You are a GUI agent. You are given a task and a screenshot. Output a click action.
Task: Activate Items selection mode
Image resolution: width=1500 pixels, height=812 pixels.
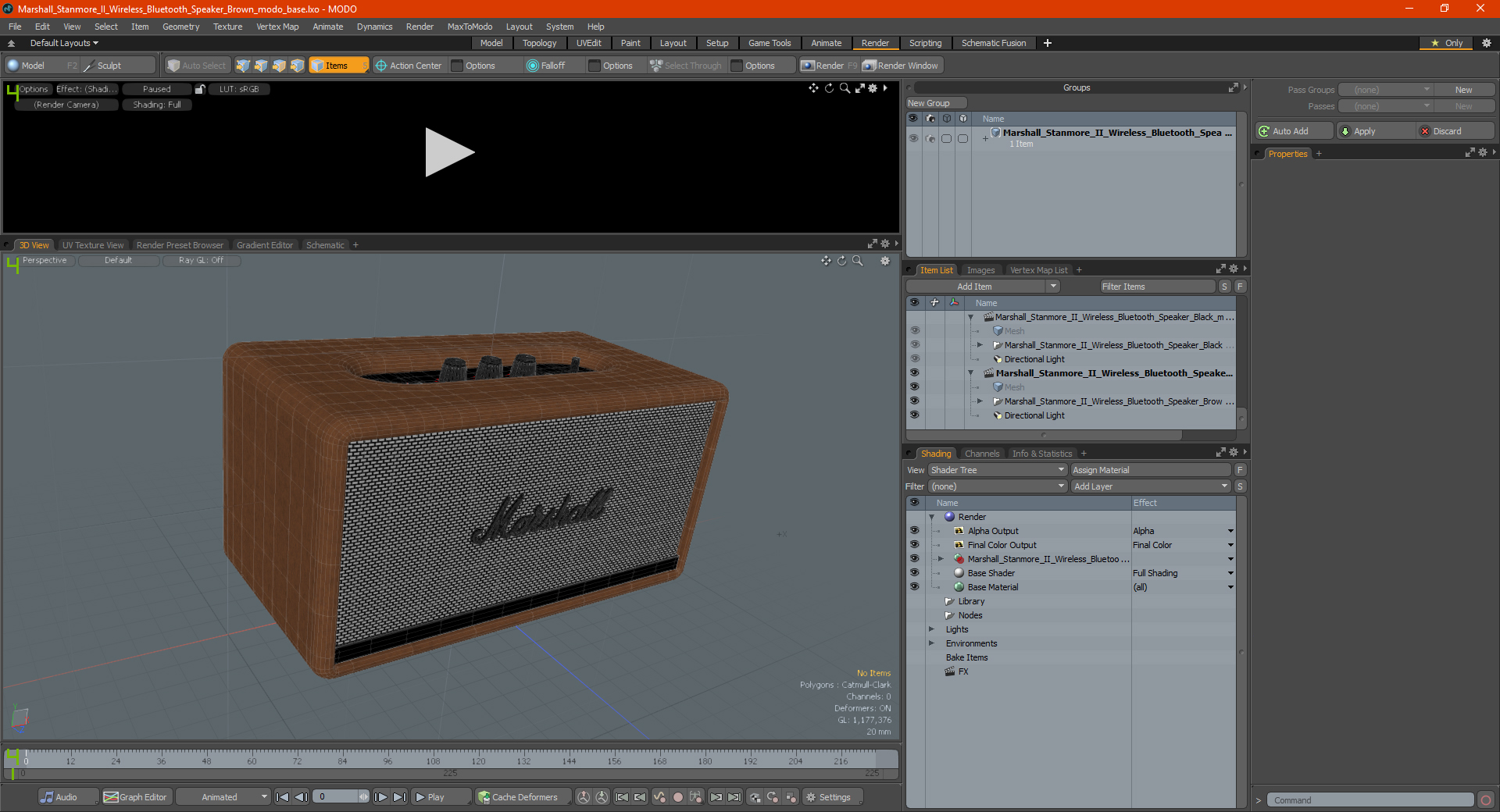(x=338, y=66)
